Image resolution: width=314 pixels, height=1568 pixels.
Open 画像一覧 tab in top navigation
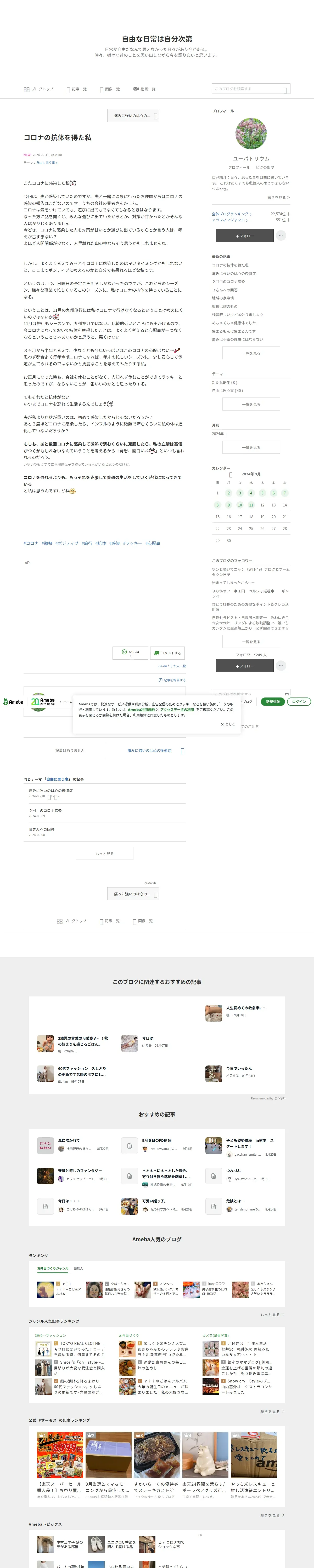[110, 89]
